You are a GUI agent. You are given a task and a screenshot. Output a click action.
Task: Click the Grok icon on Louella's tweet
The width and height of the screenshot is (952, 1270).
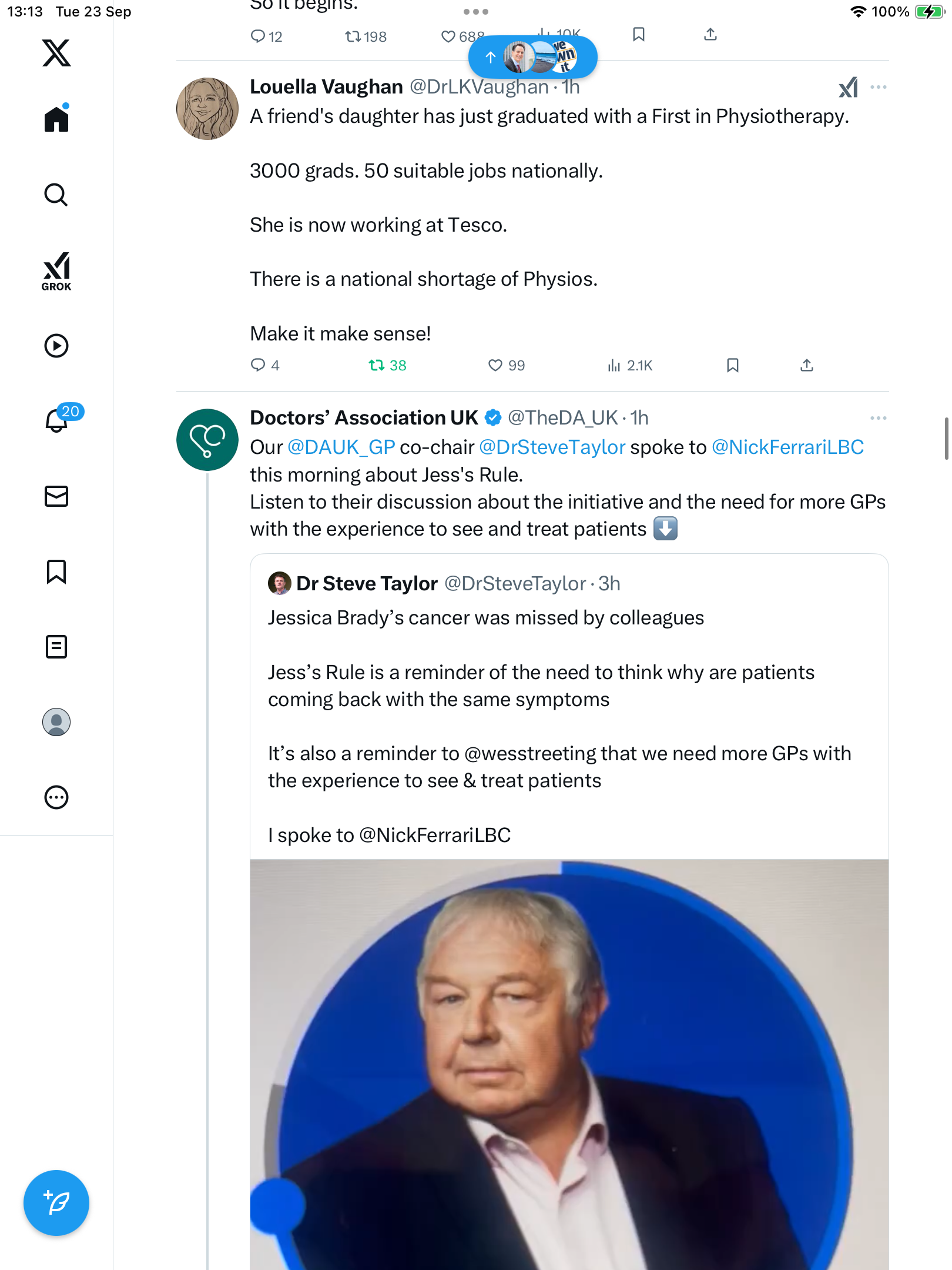tap(848, 88)
